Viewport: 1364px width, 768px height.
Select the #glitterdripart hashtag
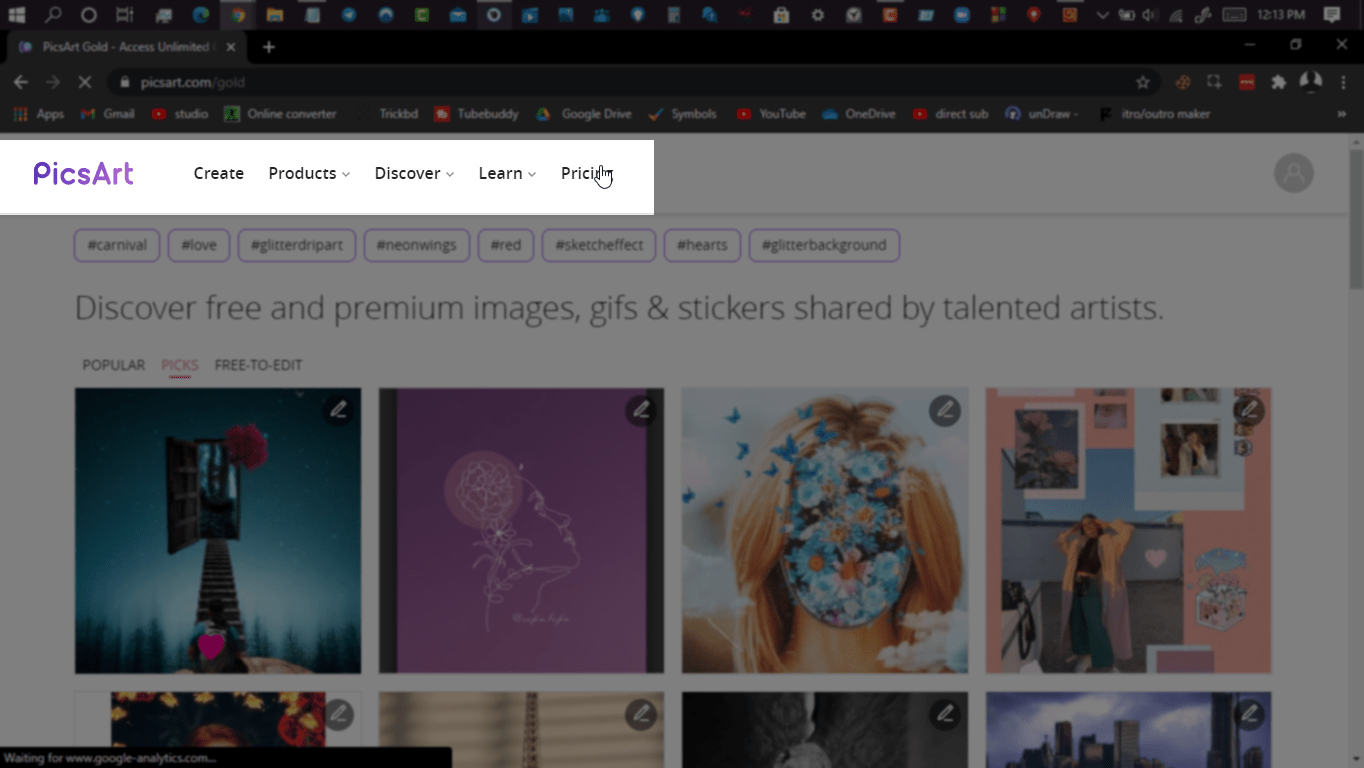pyautogui.click(x=297, y=245)
